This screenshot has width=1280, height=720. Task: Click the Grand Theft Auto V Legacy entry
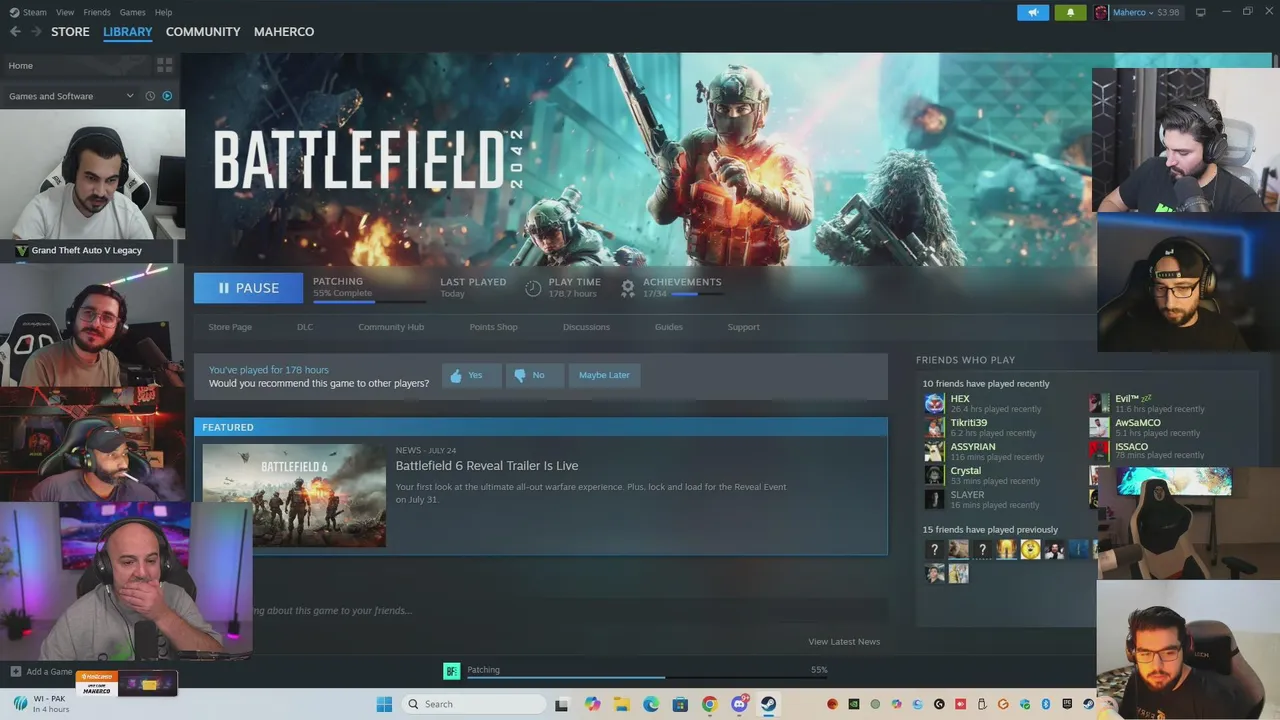pyautogui.click(x=86, y=251)
